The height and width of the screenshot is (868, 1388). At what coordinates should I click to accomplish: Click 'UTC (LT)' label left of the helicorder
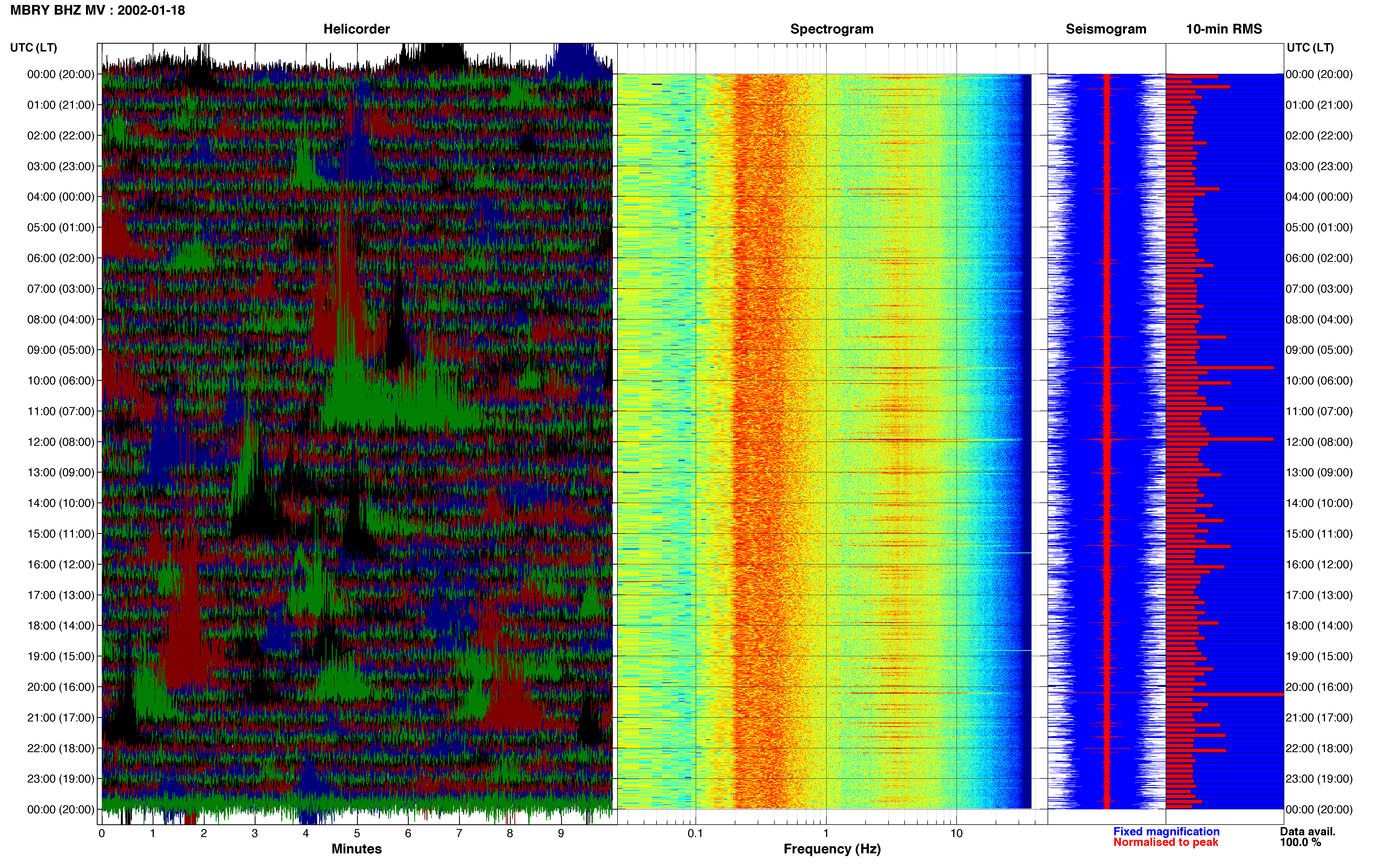tap(34, 48)
